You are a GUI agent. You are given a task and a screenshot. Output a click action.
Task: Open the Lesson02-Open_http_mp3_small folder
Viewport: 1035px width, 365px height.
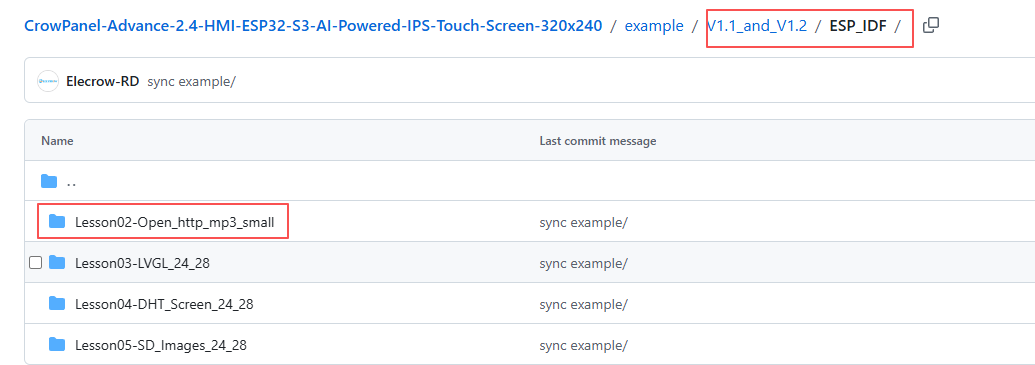click(174, 222)
